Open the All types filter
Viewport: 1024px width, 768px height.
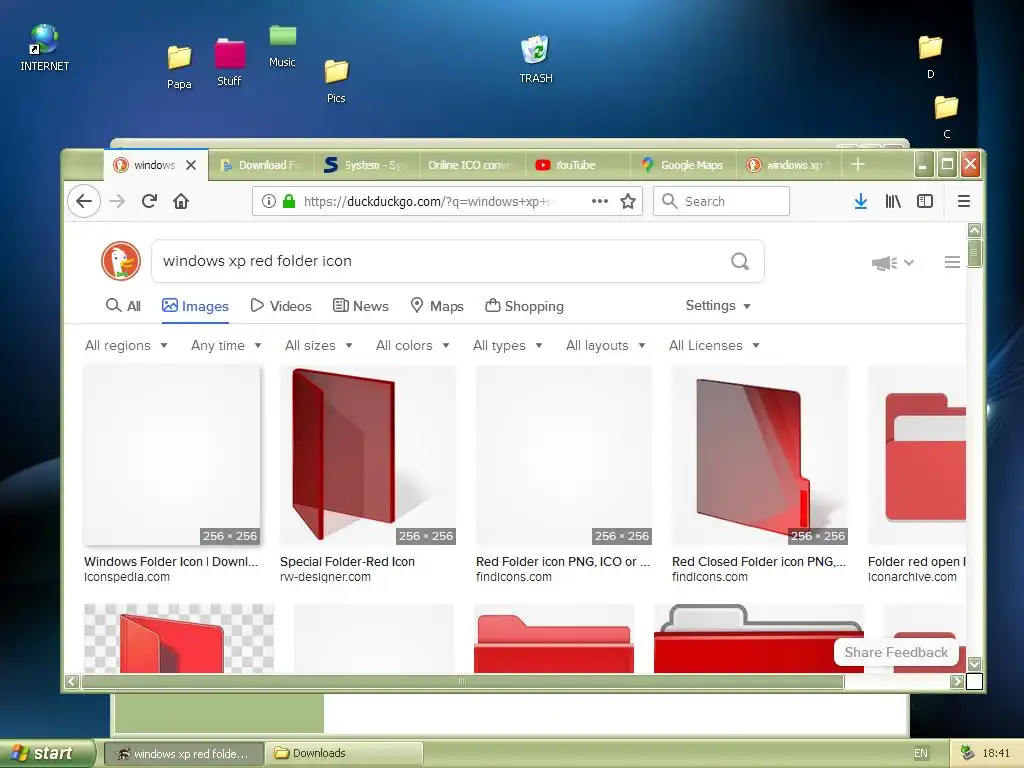coord(507,345)
